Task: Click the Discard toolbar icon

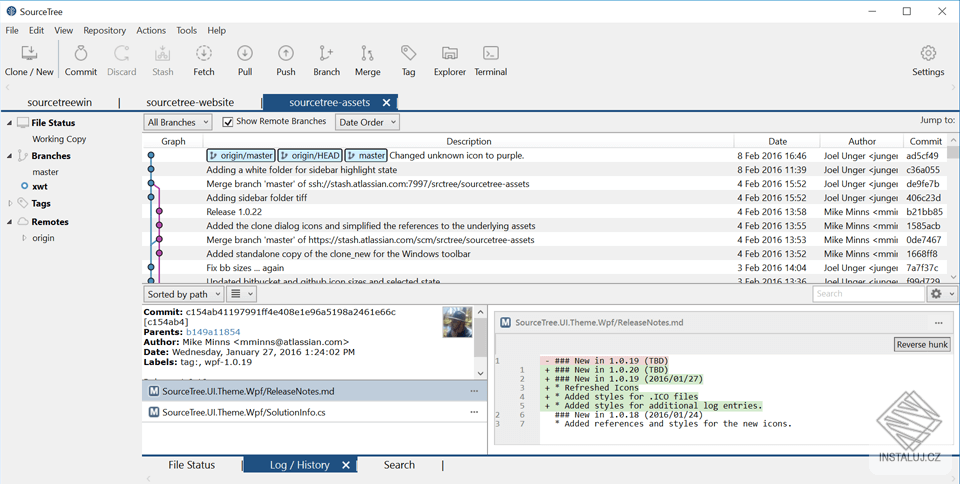Action: [x=122, y=54]
